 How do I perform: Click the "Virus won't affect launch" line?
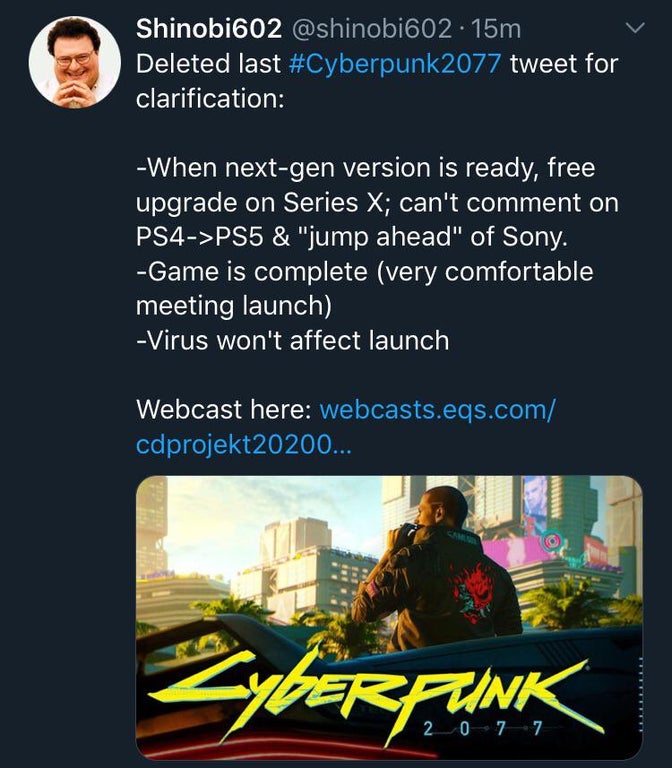292,340
